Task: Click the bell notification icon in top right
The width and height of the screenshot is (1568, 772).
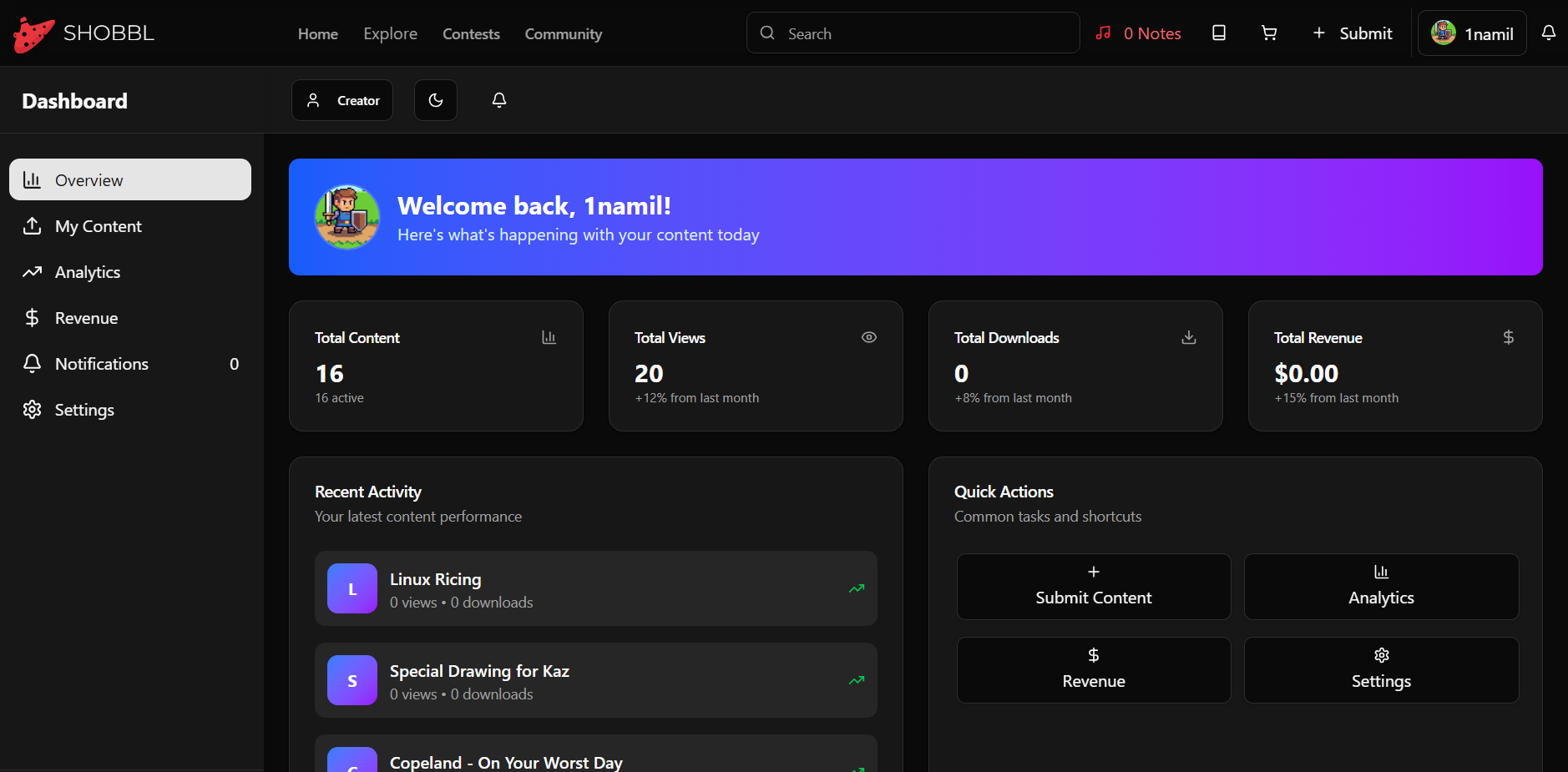Action: click(x=1549, y=33)
